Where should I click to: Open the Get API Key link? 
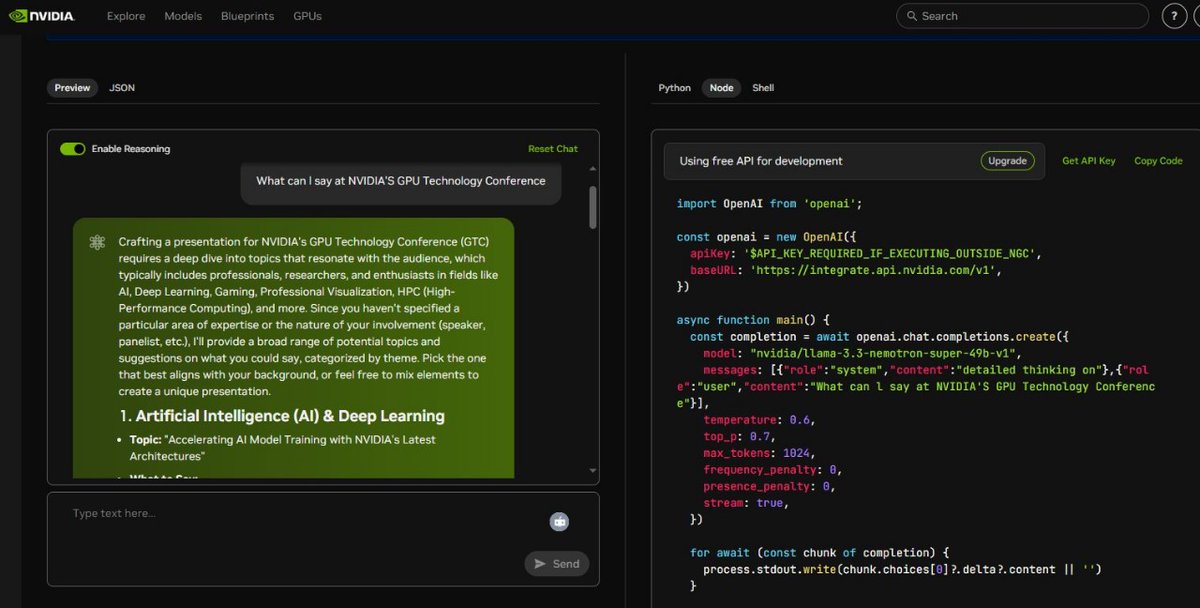point(1088,160)
